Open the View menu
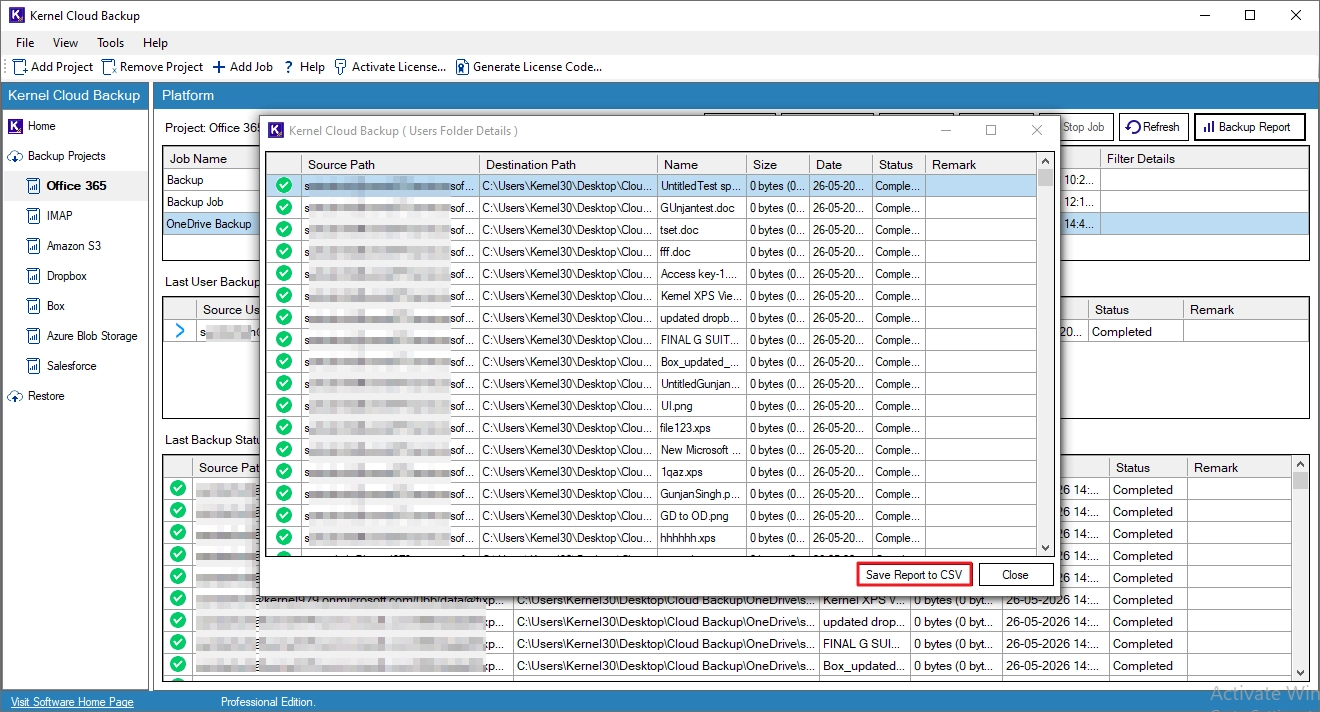 (x=66, y=43)
